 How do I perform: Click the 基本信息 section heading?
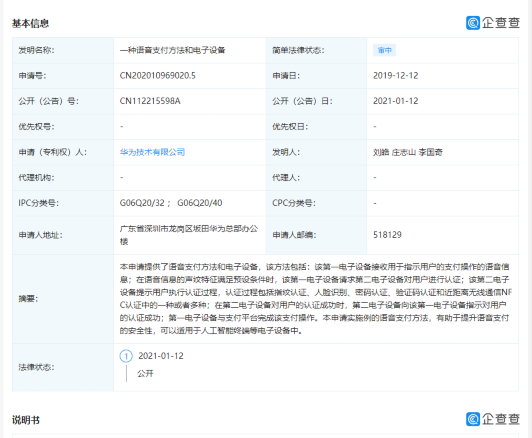pyautogui.click(x=31, y=23)
